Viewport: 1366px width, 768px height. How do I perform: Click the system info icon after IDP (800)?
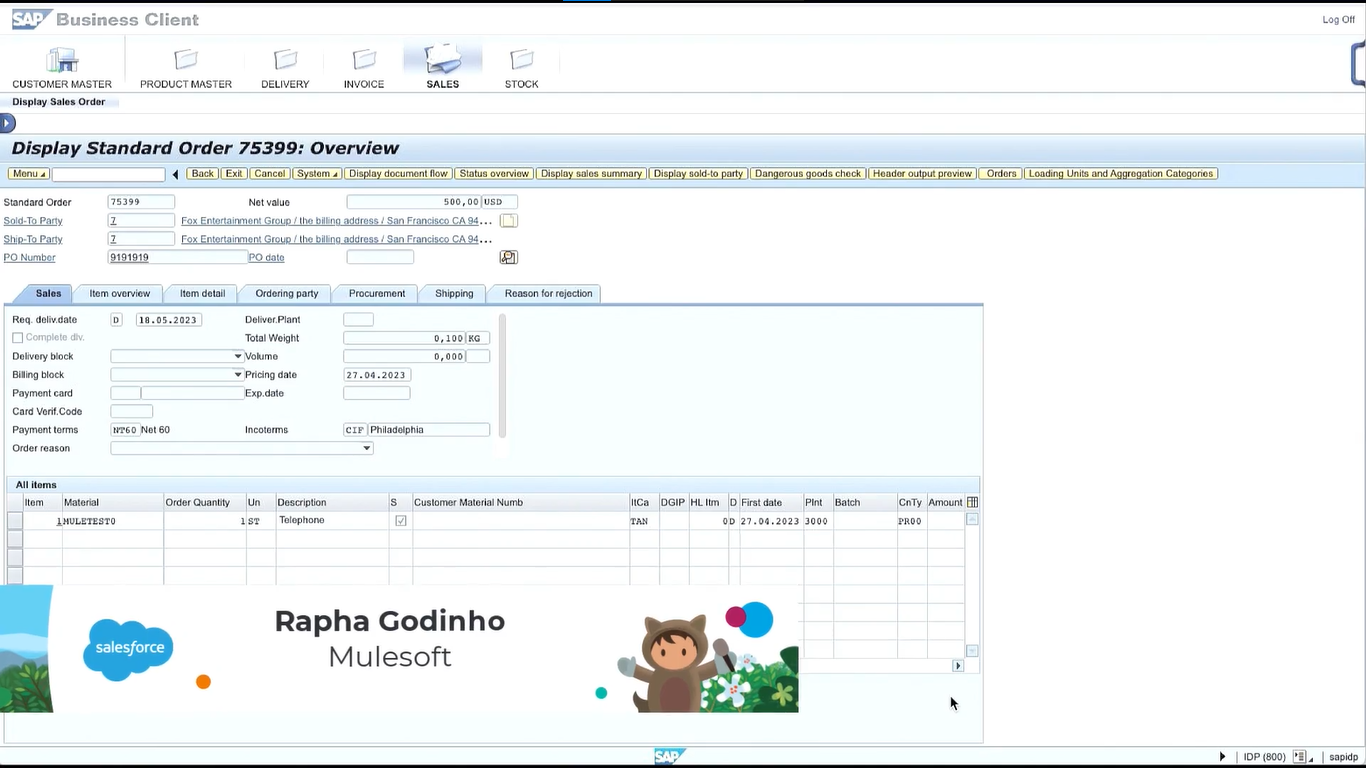[1300, 757]
